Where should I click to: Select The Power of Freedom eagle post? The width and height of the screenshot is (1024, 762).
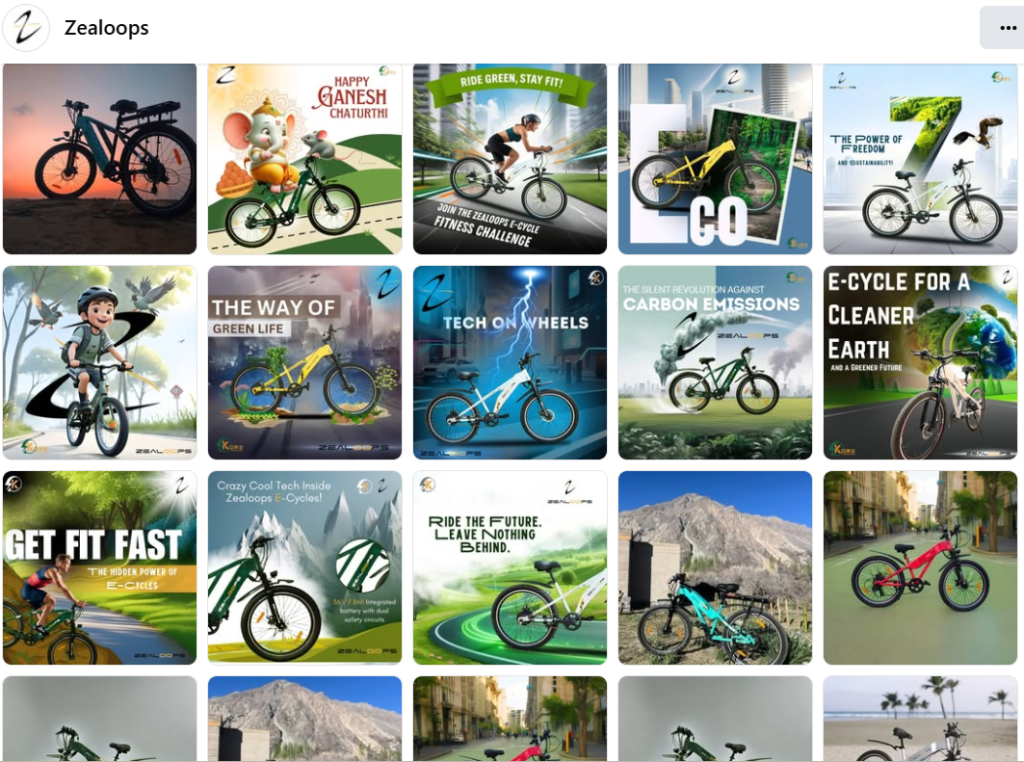point(920,159)
